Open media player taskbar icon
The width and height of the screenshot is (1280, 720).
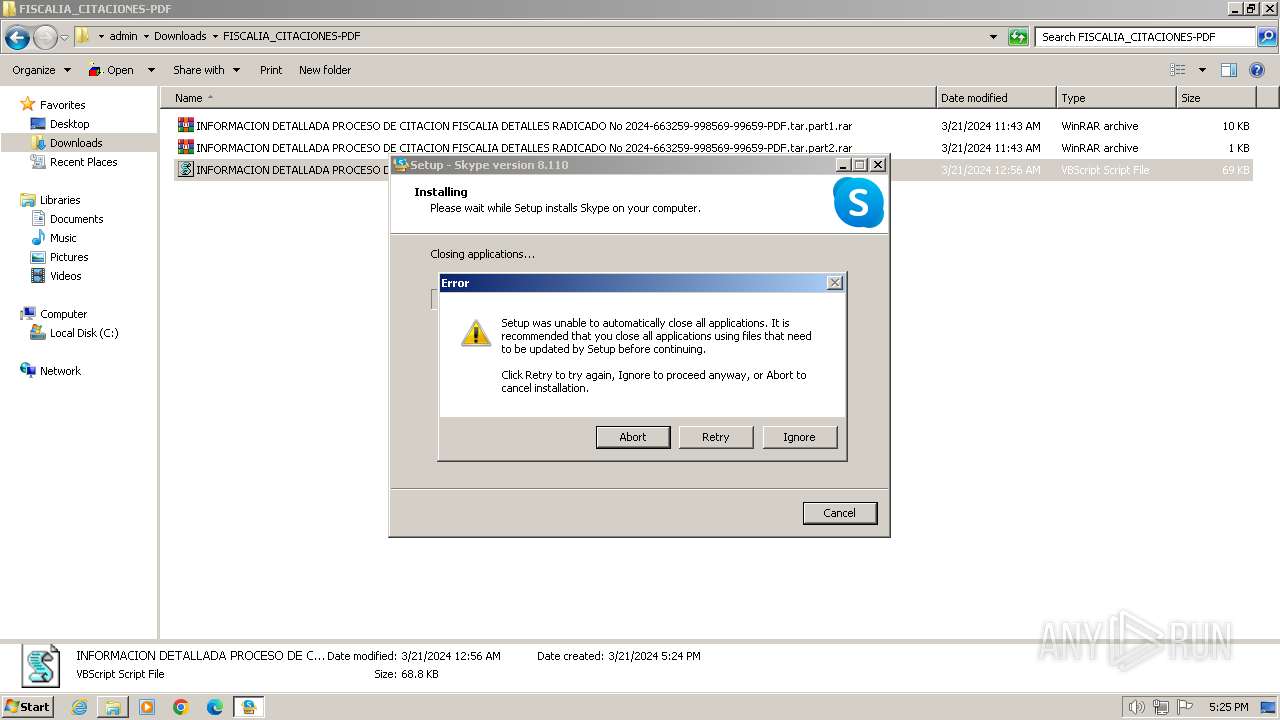click(x=147, y=707)
